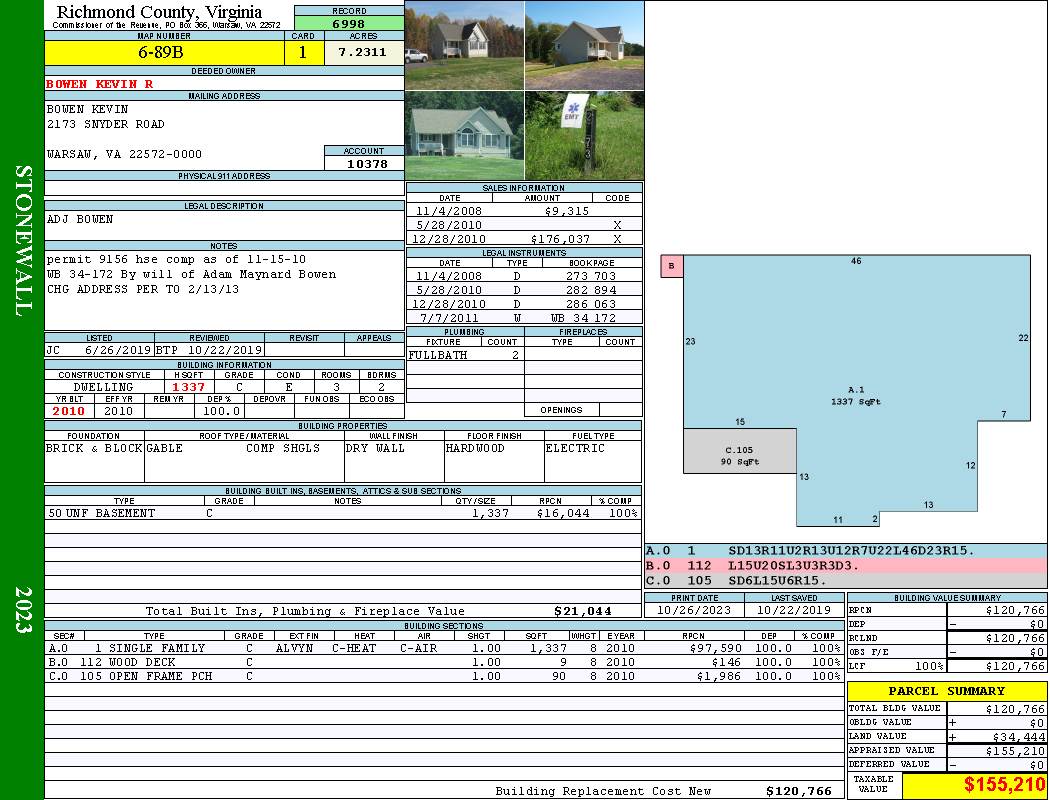Select the 12/28/2010 sale row for $176,037
This screenshot has height=800, width=1050.
524,239
